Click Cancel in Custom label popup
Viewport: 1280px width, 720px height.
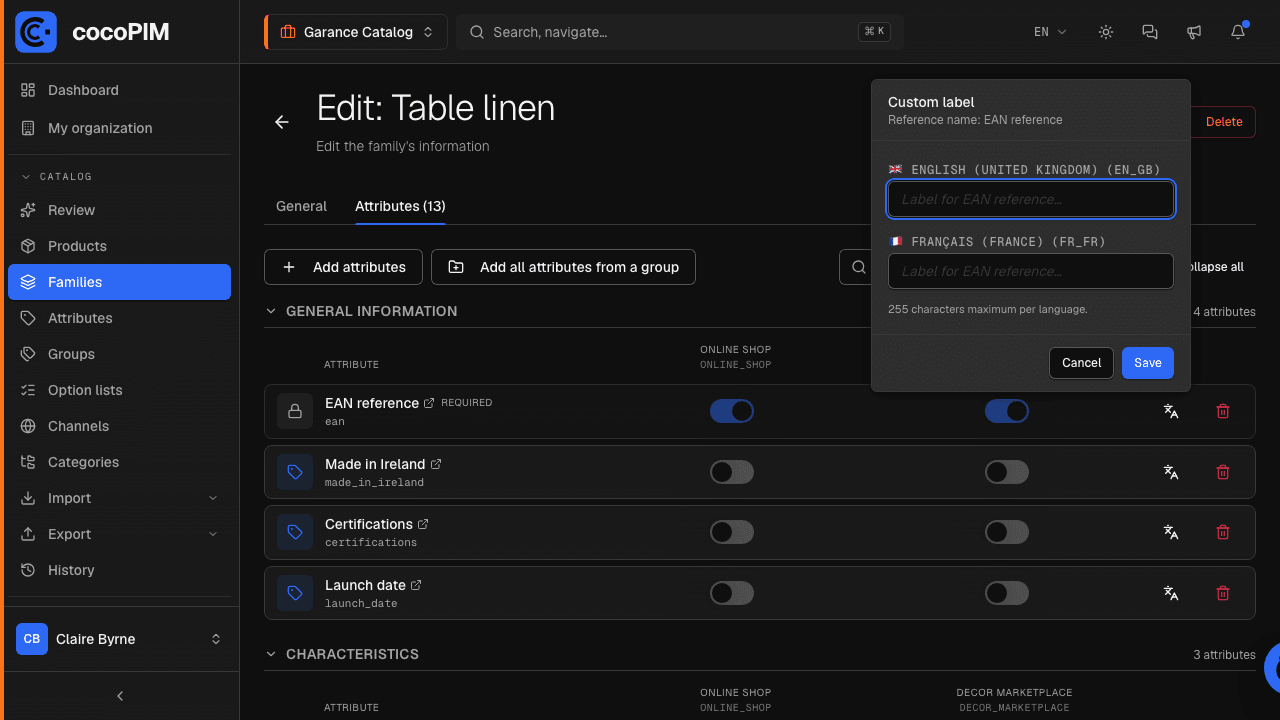[1081, 363]
